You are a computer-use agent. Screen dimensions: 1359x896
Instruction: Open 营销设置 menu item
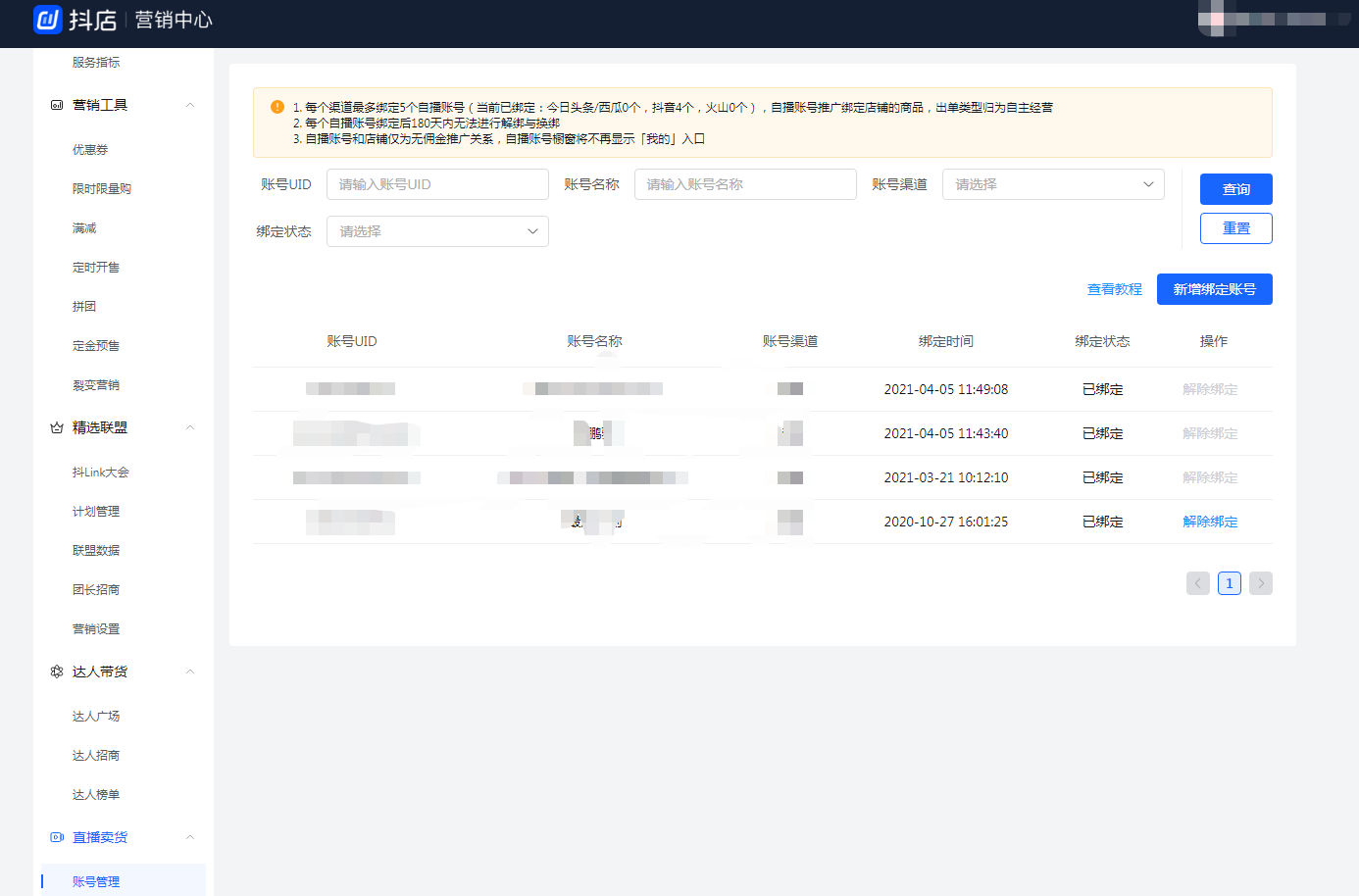pos(96,629)
